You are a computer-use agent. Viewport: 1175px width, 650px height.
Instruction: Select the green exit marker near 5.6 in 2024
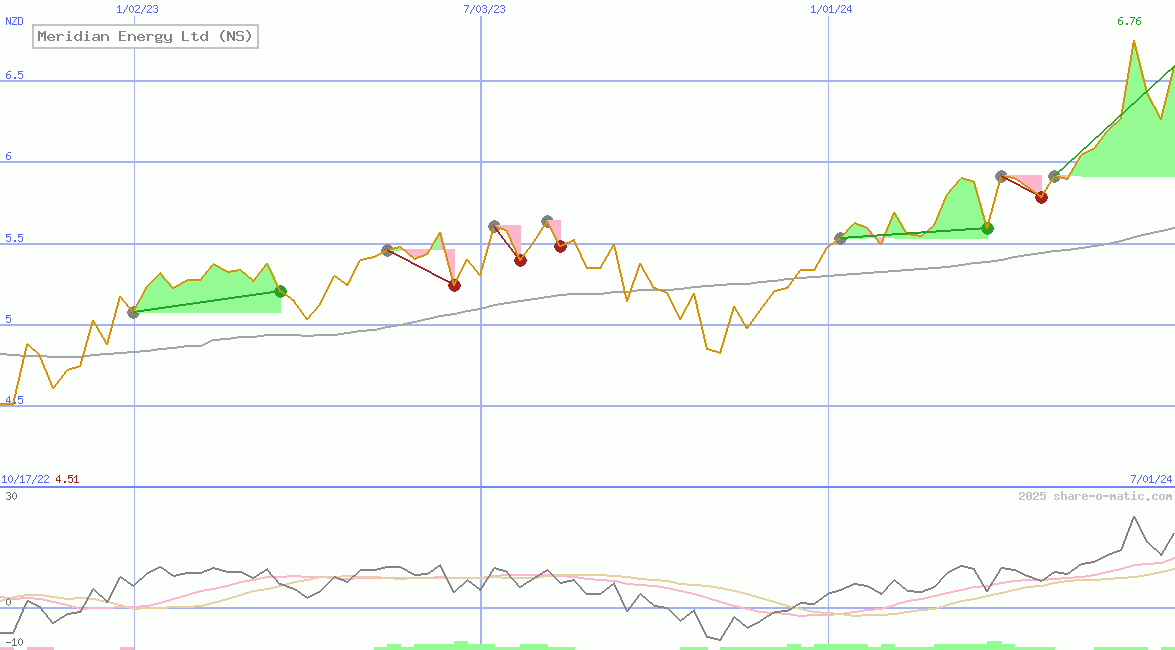click(987, 228)
